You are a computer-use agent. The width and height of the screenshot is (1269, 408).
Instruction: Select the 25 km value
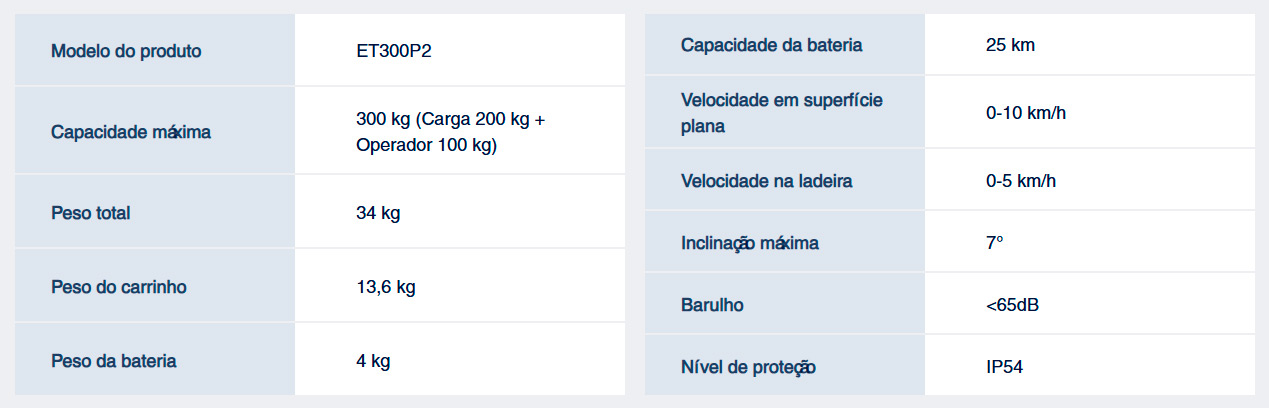coord(1010,45)
